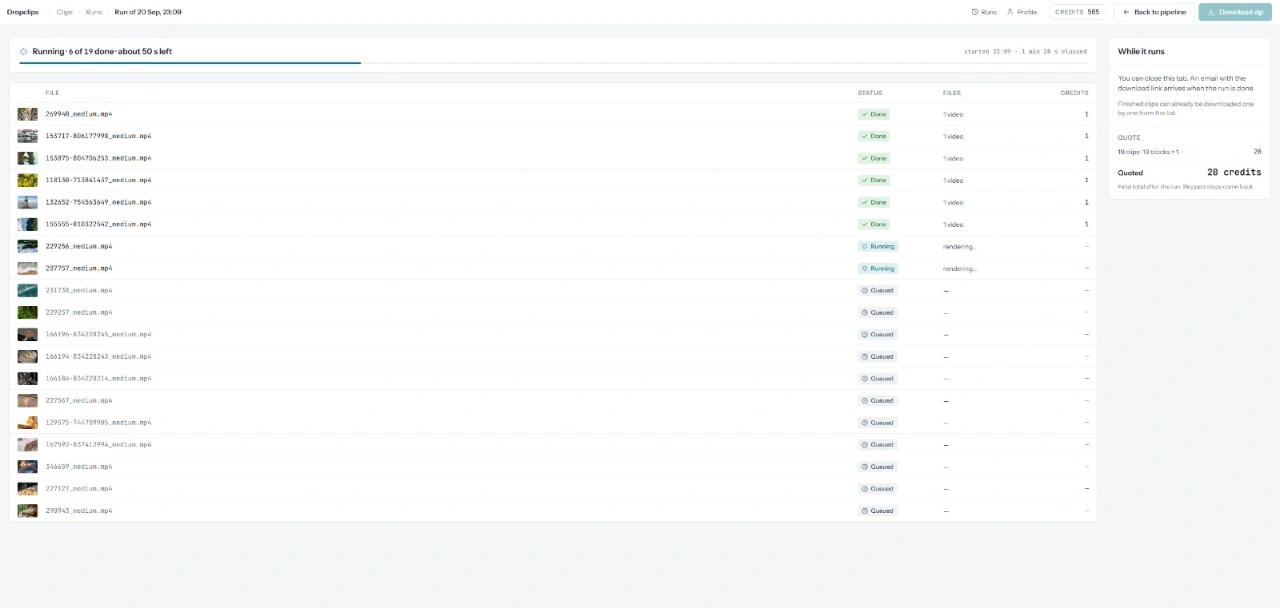Screen dimensions: 1280x608
Task: Open thumbnail of 207757_medium.mp4
Action: (28, 268)
